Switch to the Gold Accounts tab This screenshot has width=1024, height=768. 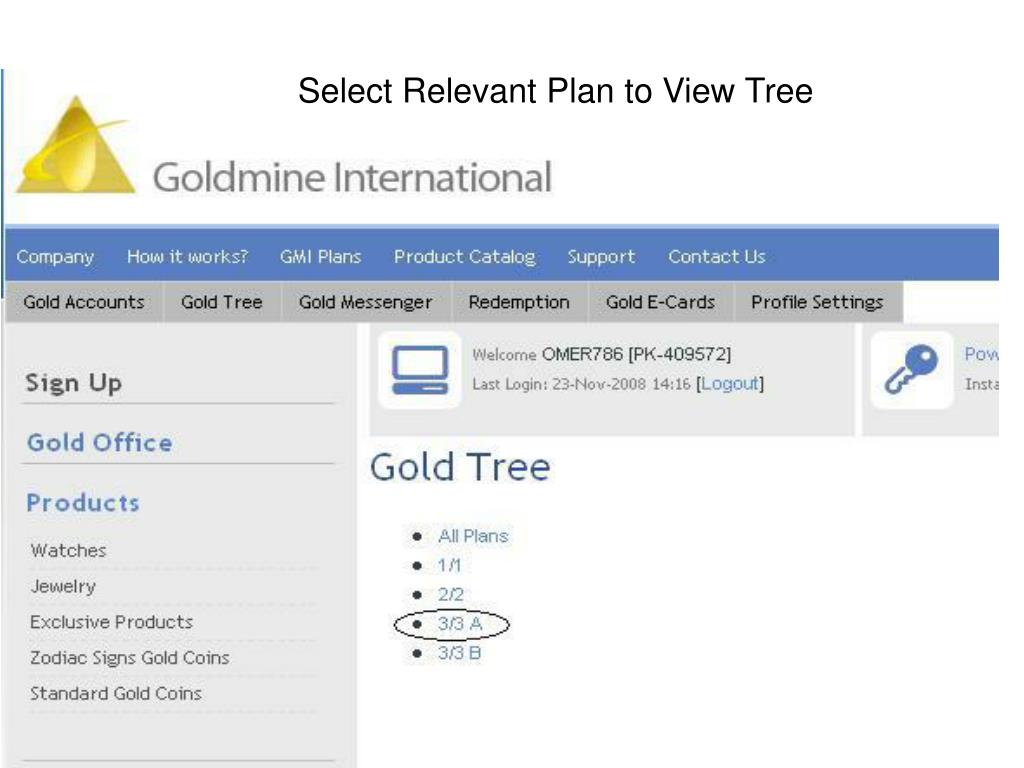84,302
